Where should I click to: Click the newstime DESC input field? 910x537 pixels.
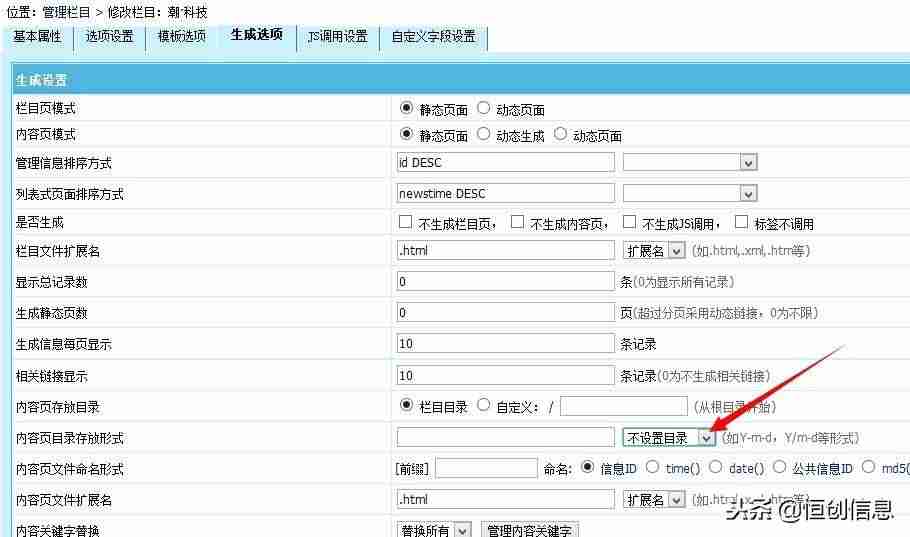(505, 193)
